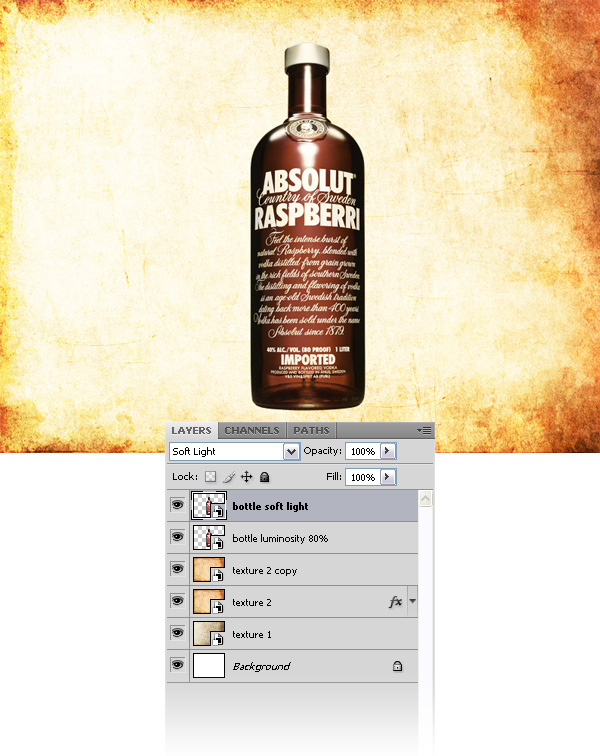The image size is (600, 756).
Task: Click the fx icon on texture 2 layer
Action: pos(395,602)
